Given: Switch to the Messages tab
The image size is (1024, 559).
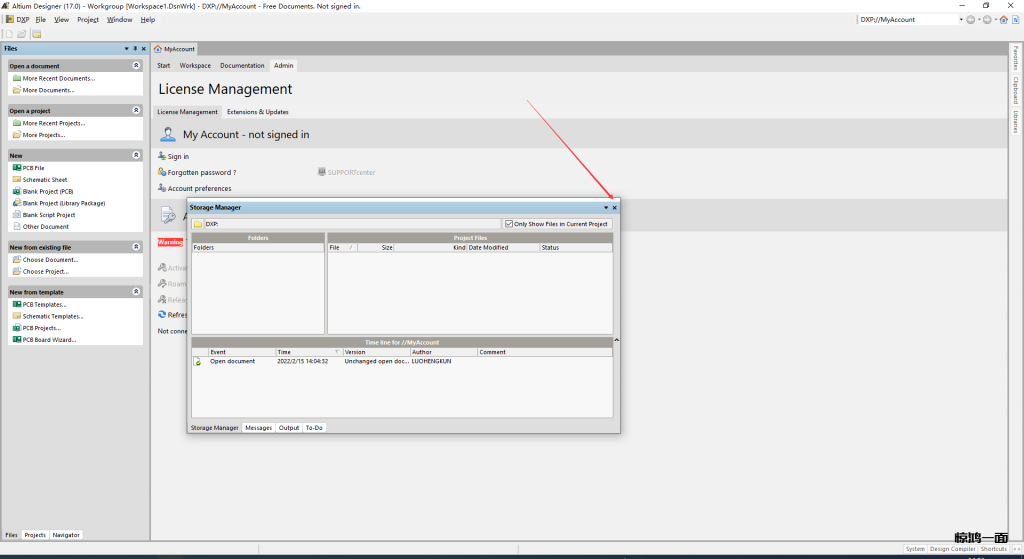Looking at the screenshot, I should pos(258,428).
